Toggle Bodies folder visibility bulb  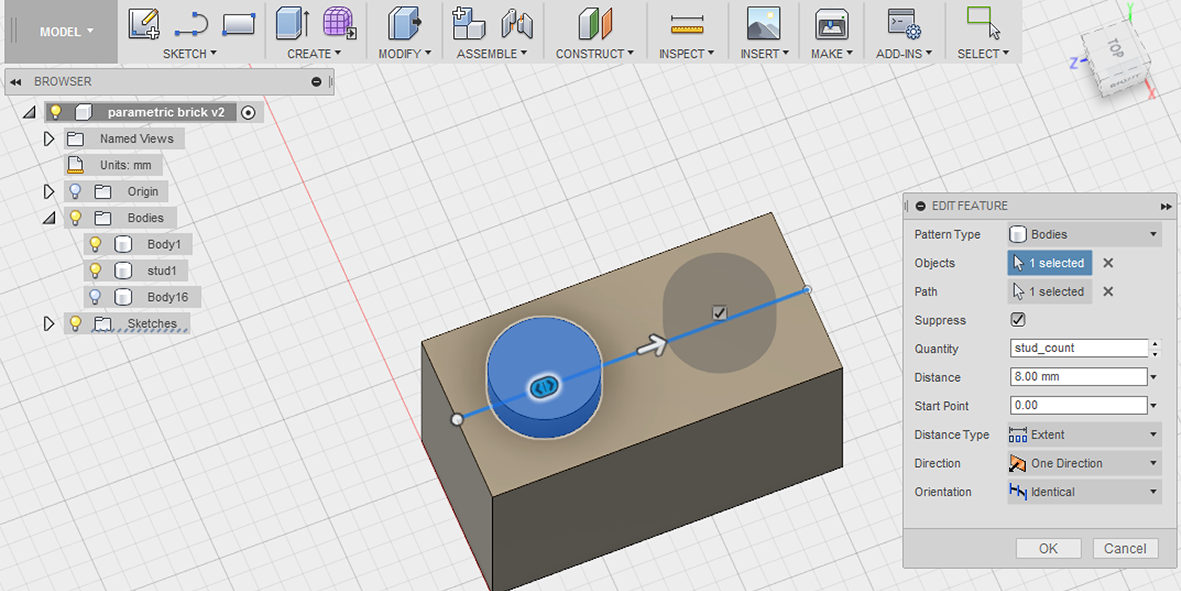coord(75,218)
